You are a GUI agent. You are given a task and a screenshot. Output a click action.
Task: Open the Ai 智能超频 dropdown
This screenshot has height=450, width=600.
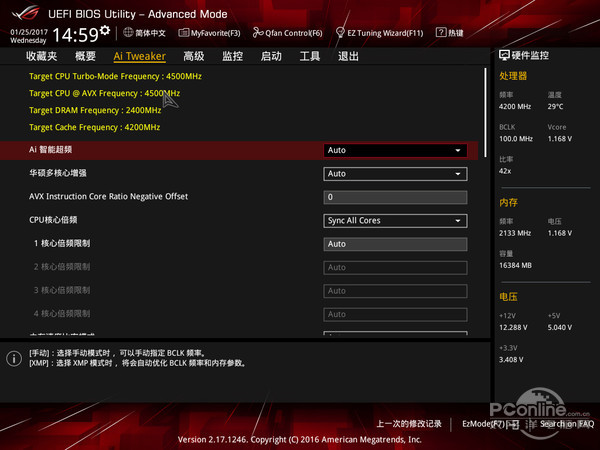(x=395, y=150)
